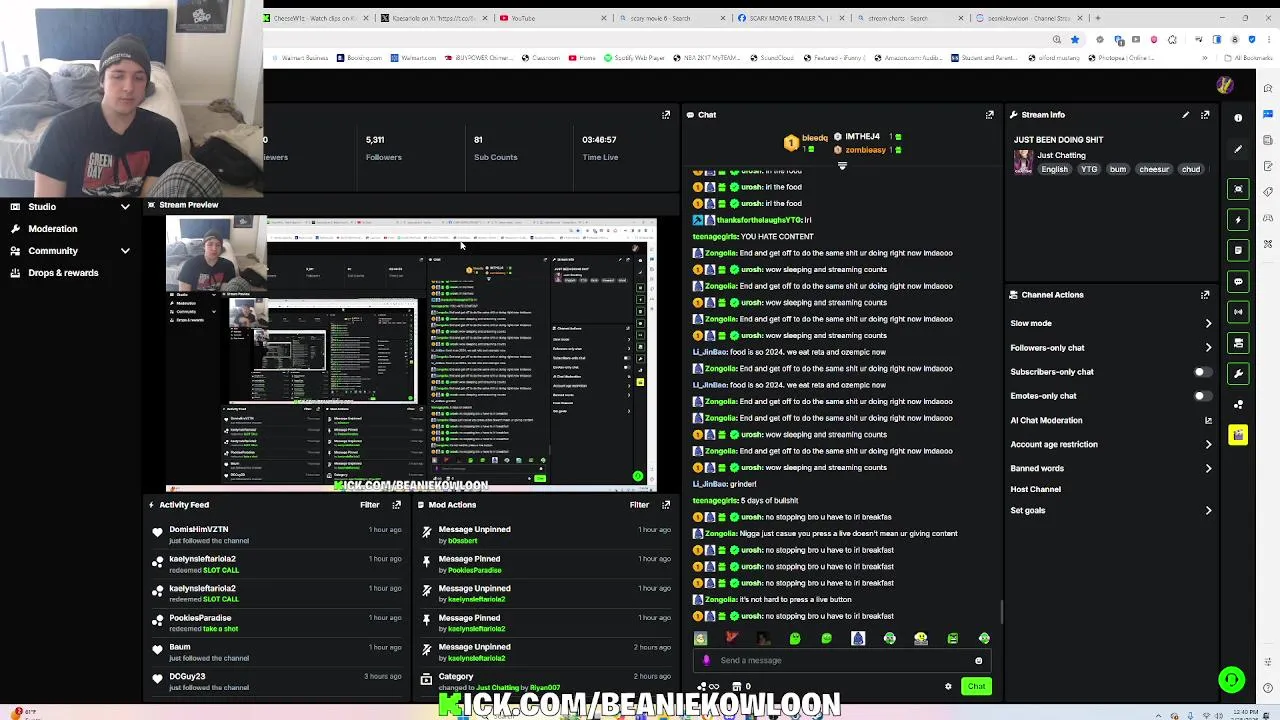Pop out the Stream Info panel
Viewport: 1280px width, 720px height.
click(x=1205, y=115)
